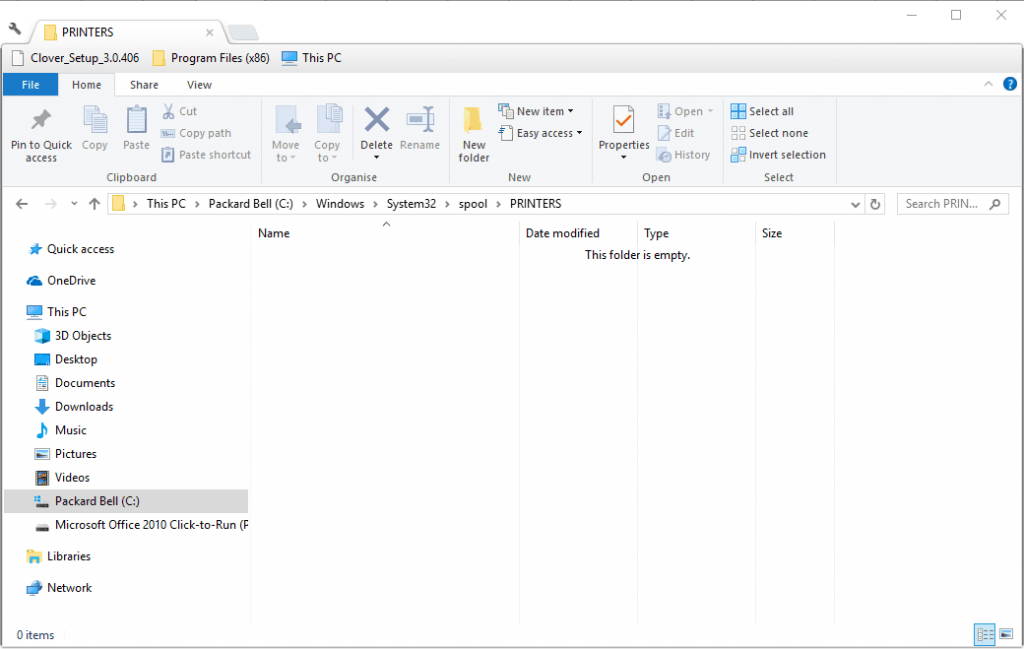
Task: Open Program Files (x86) bookmark
Action: point(211,58)
